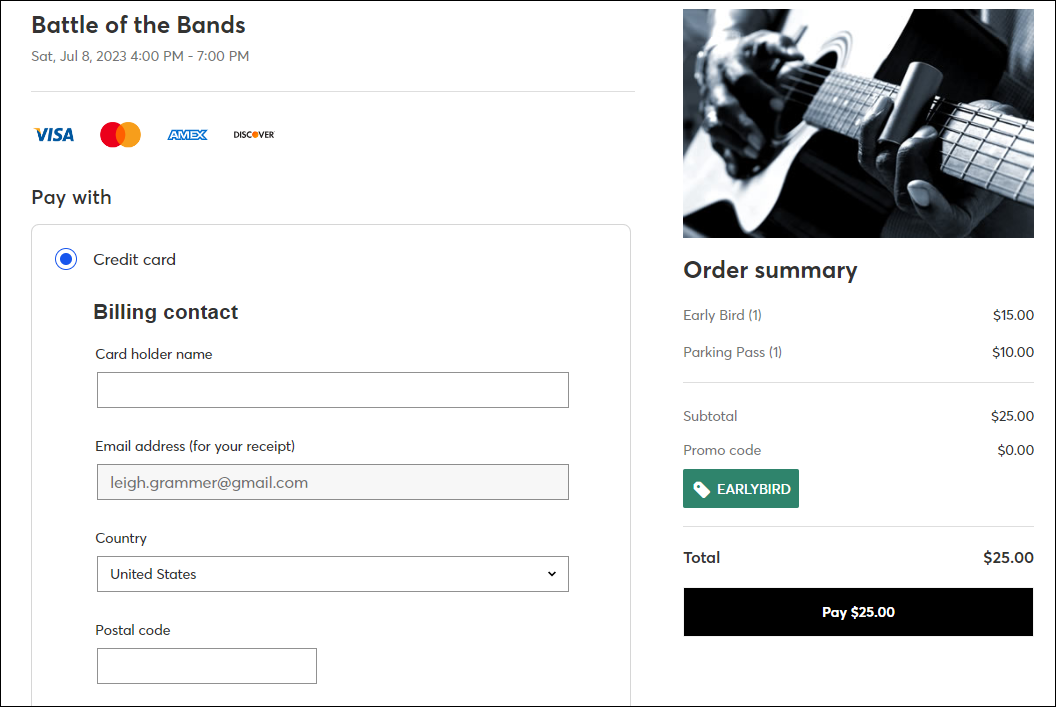Click the Discover card logo
This screenshot has height=707, width=1056.
[254, 135]
